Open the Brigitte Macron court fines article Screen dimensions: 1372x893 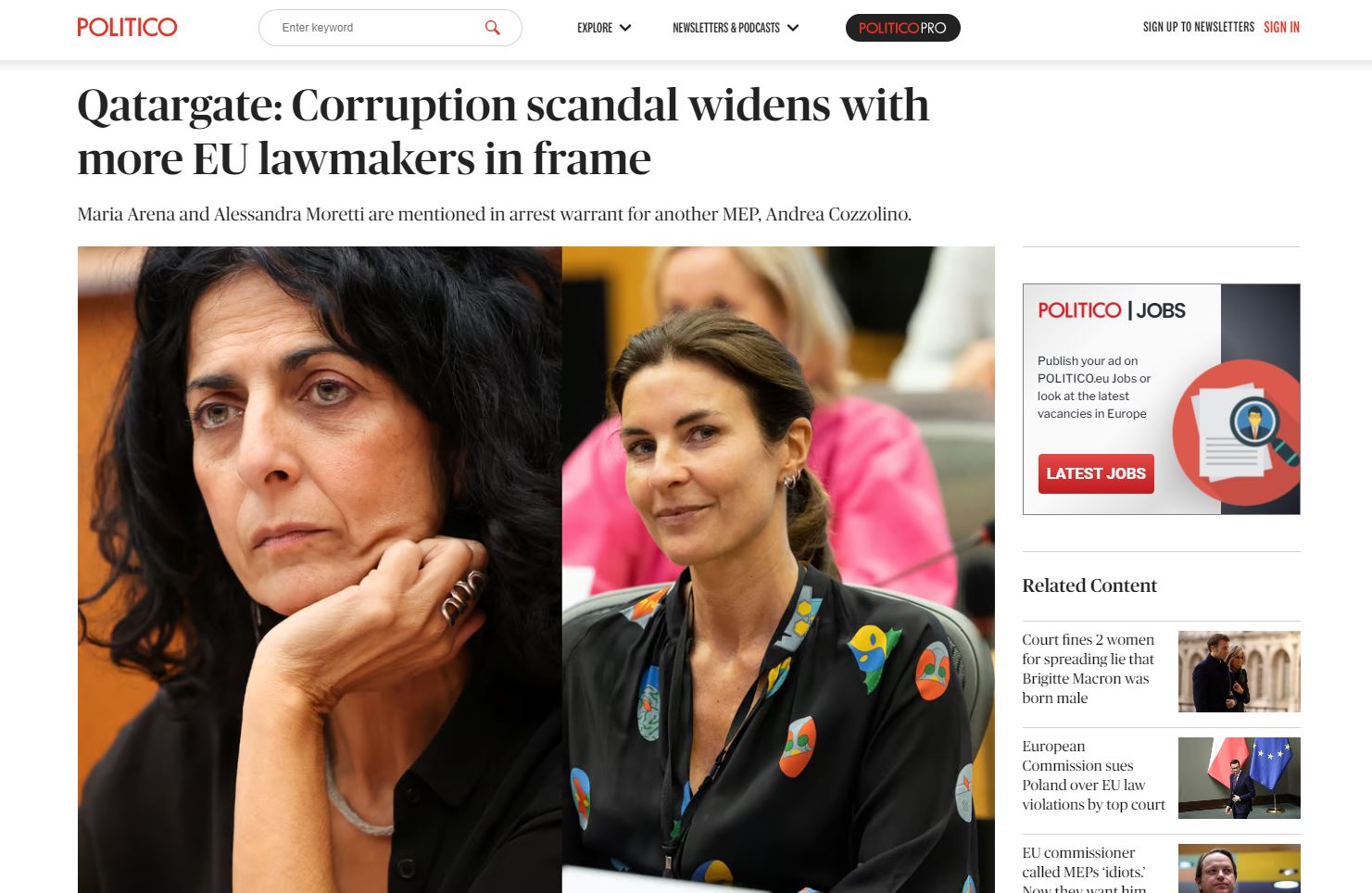coord(1089,669)
